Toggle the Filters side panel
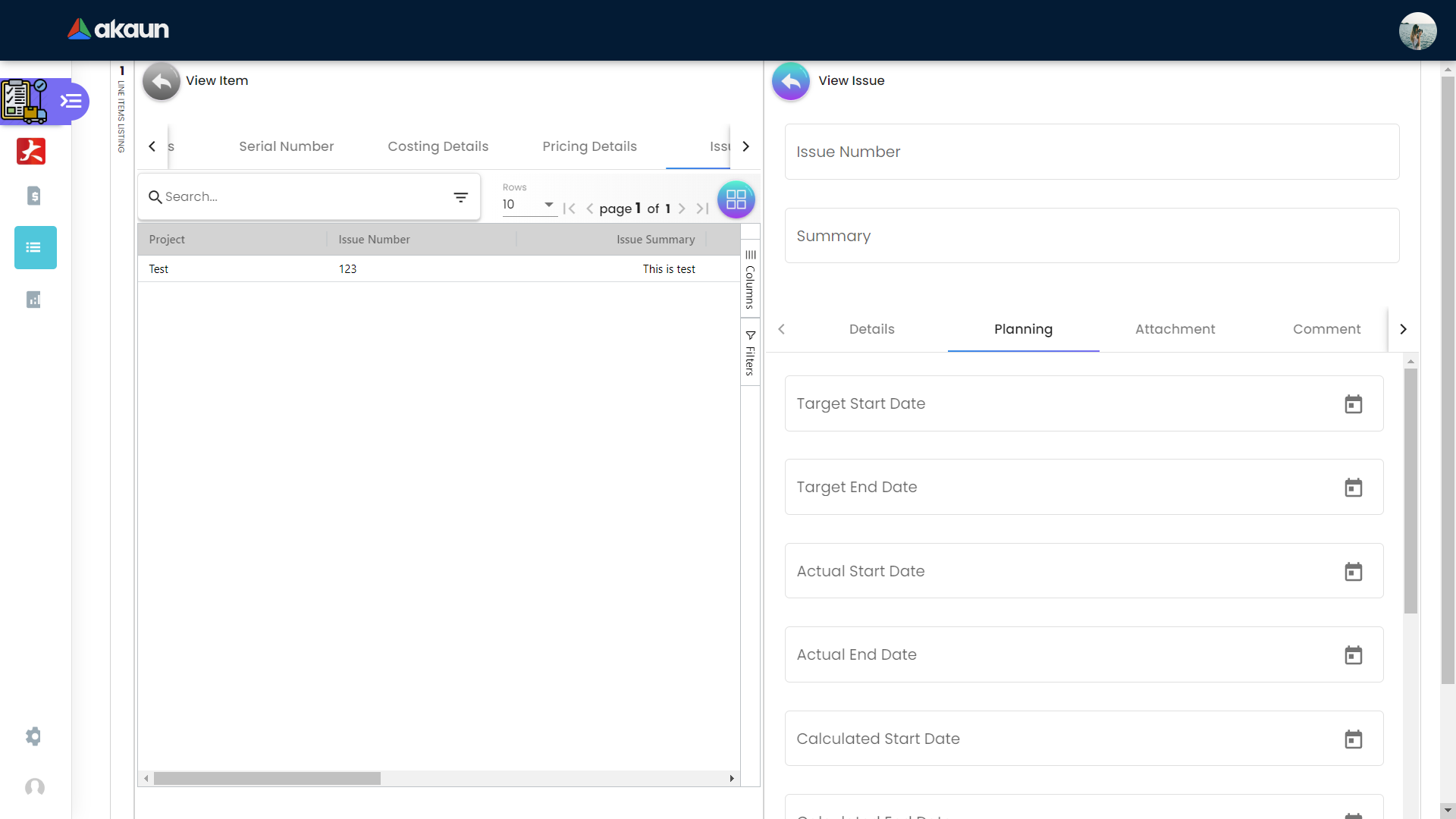 [x=750, y=353]
